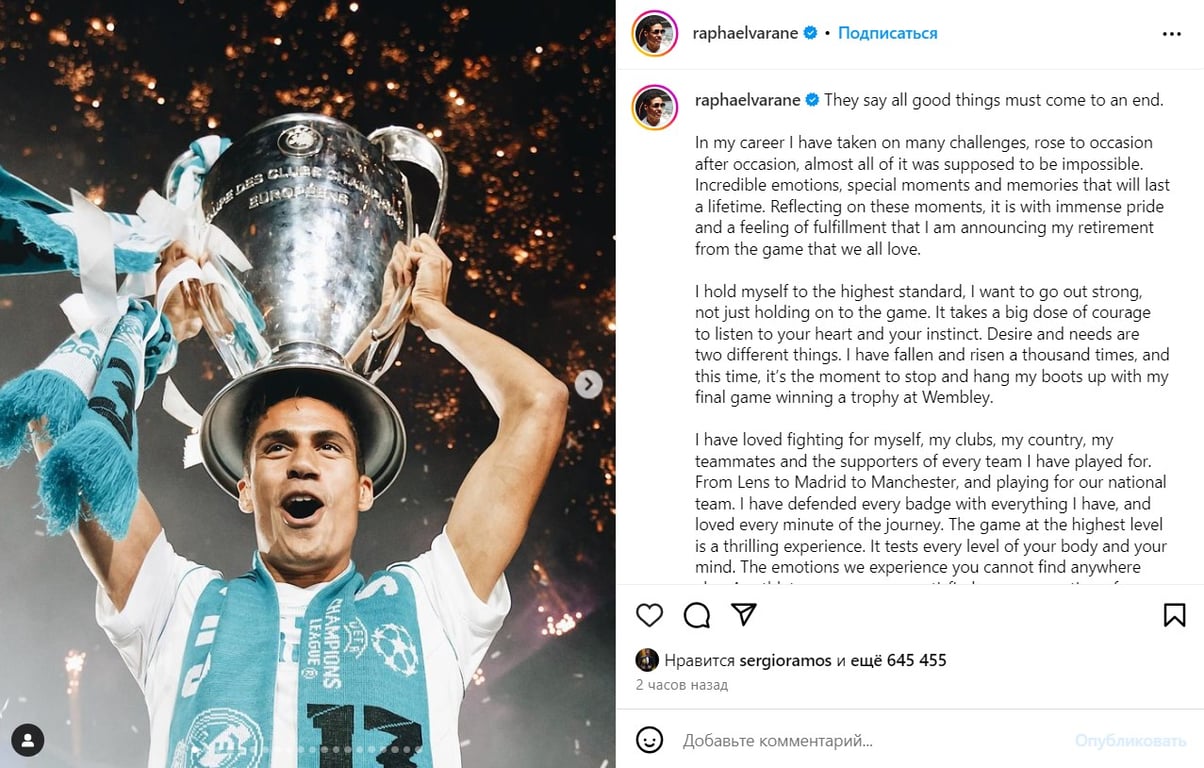The width and height of the screenshot is (1204, 768).
Task: Show tagged people on the photo
Action: [x=28, y=741]
